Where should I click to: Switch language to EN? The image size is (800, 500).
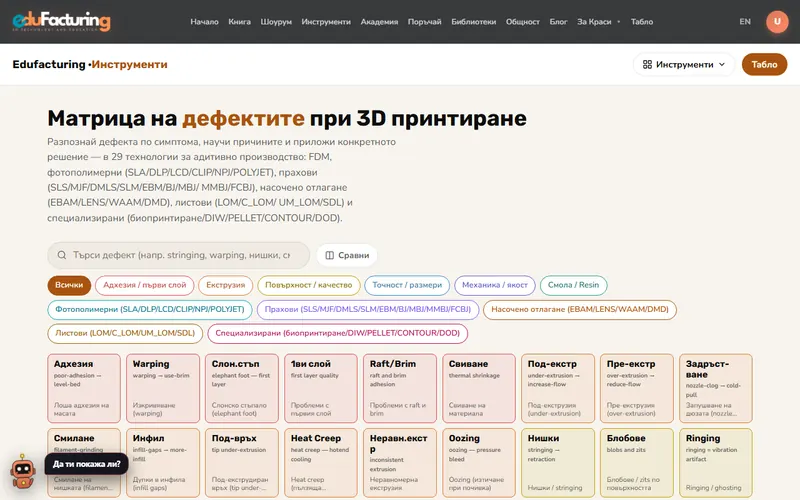745,22
